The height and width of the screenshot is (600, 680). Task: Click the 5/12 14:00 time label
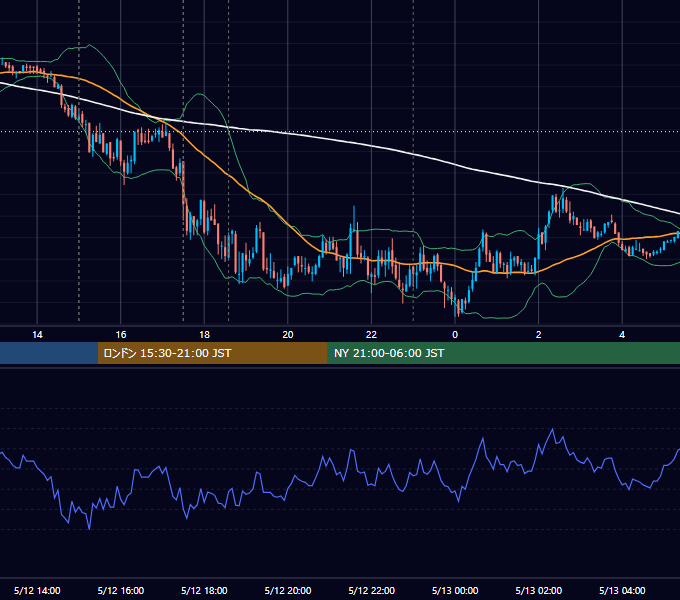[37, 590]
